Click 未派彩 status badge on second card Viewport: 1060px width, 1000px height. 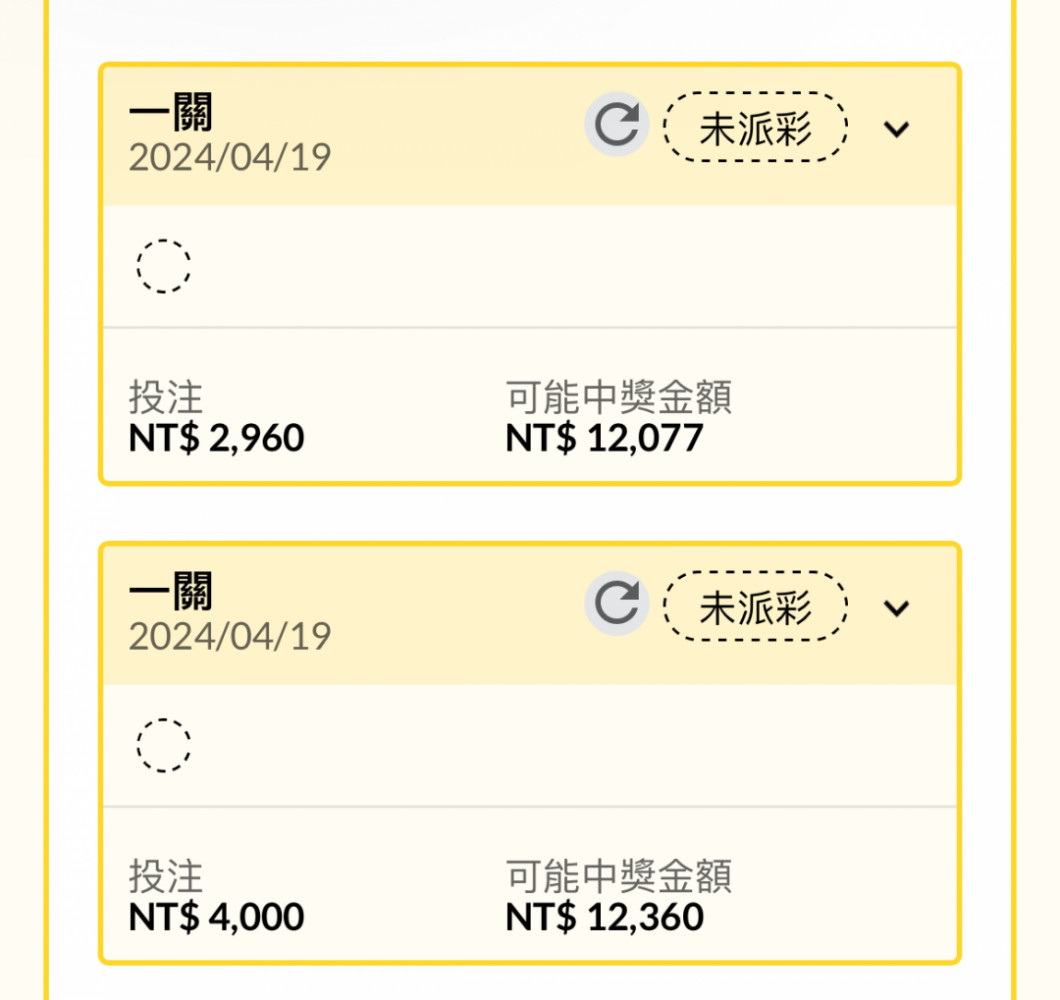pyautogui.click(x=755, y=606)
